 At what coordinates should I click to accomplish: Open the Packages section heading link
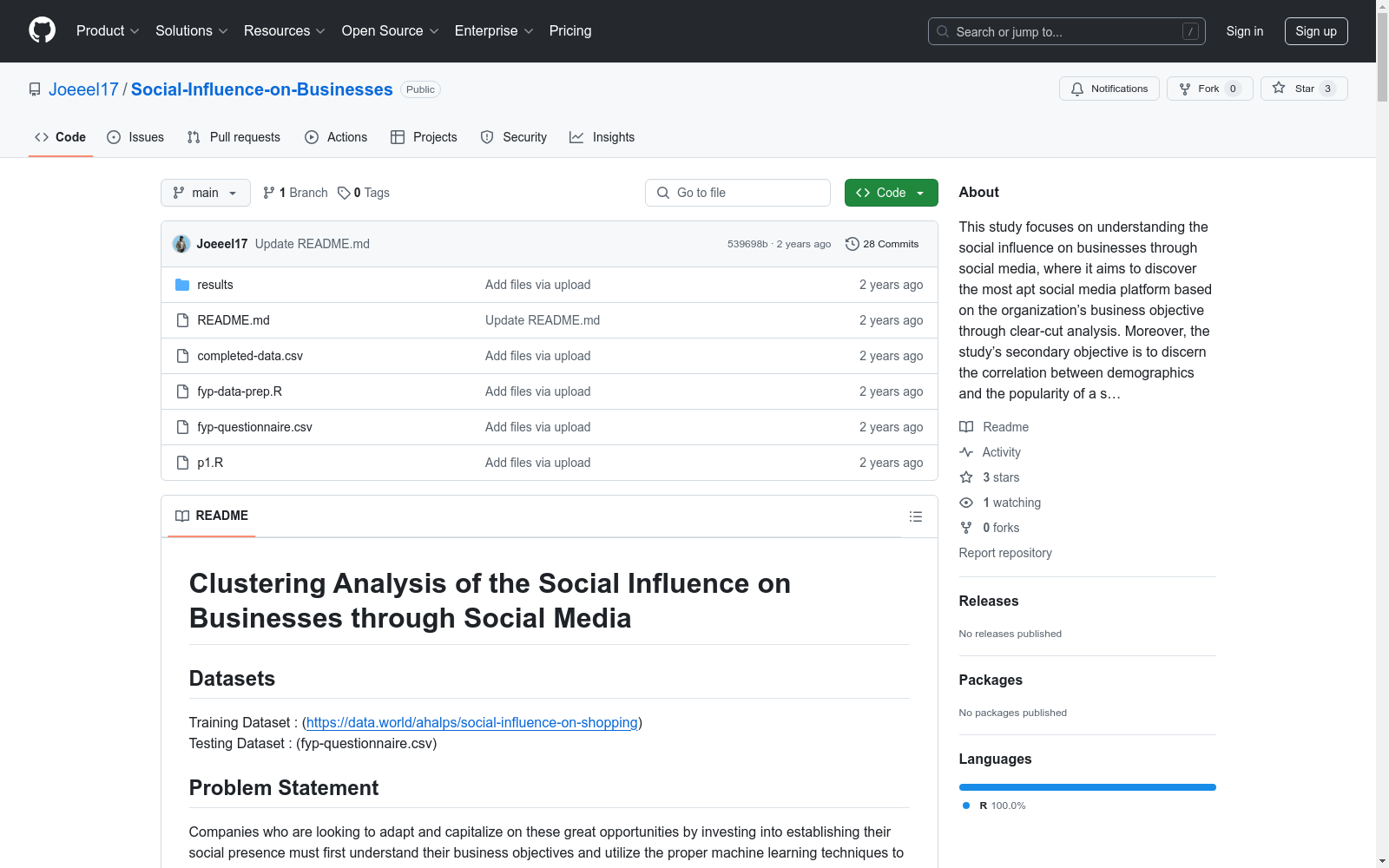point(991,680)
